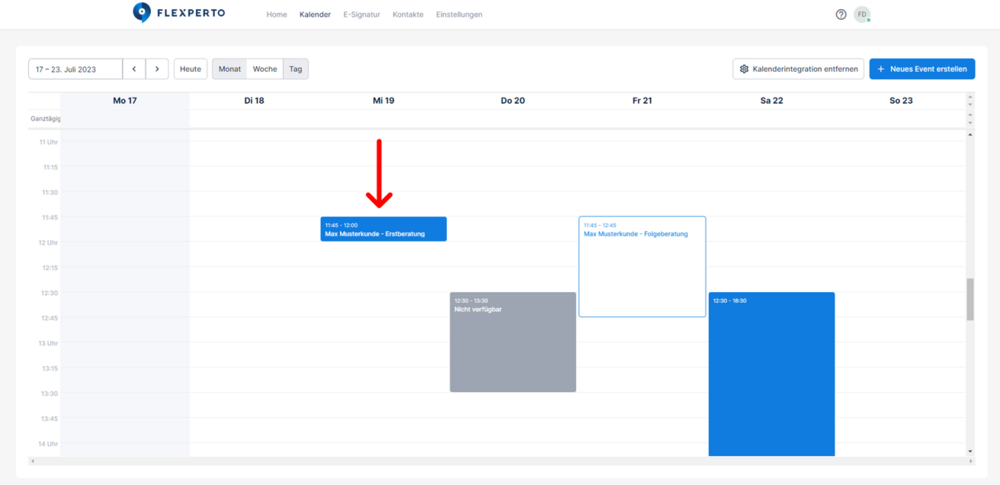Click the Flexperto logo
The image size is (1000, 485).
180,14
